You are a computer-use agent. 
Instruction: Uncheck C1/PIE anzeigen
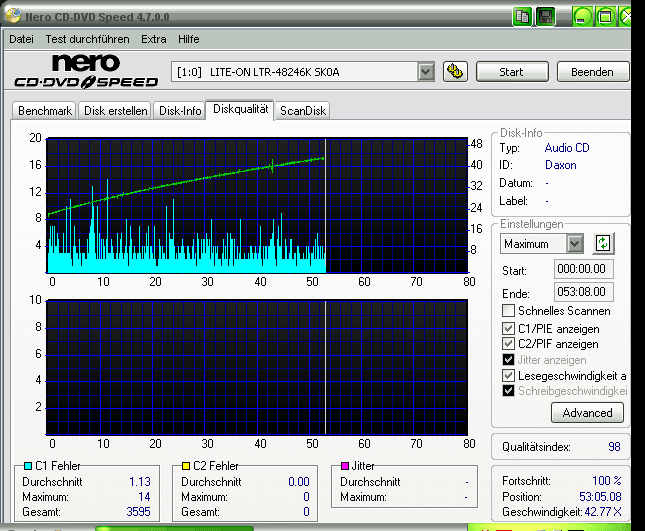click(508, 328)
